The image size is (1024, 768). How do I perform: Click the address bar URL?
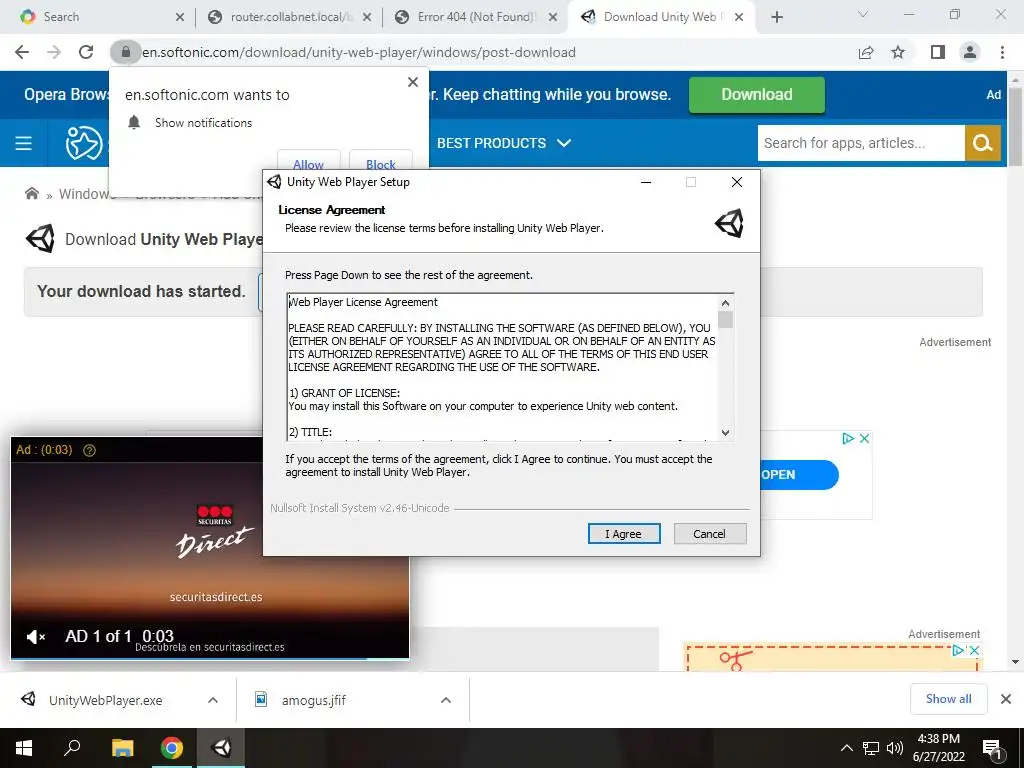tap(359, 52)
